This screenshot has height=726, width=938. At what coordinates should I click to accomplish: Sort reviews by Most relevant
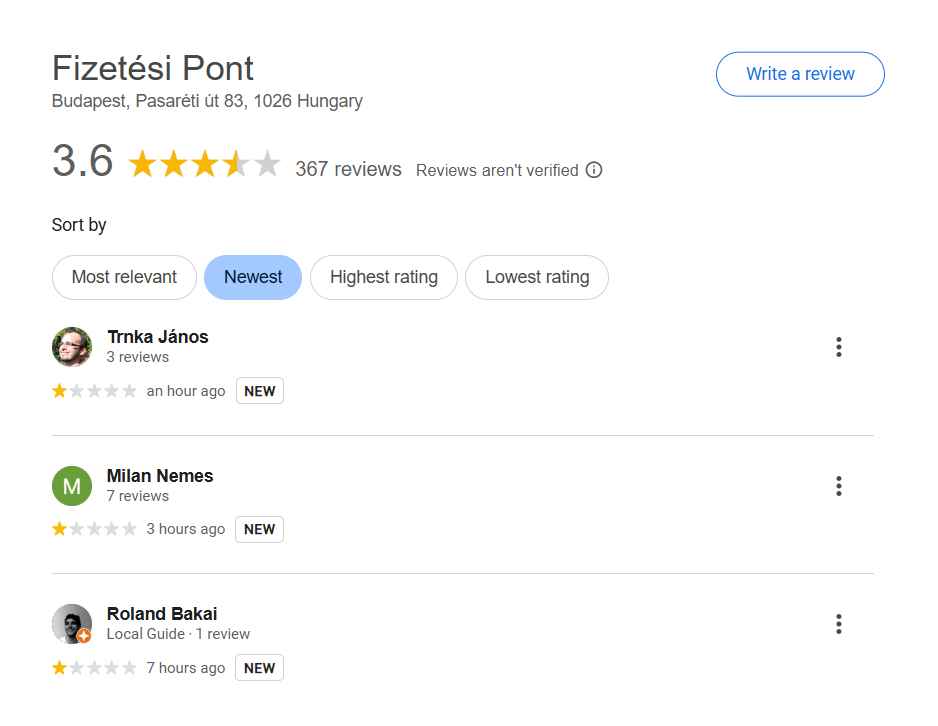(124, 277)
